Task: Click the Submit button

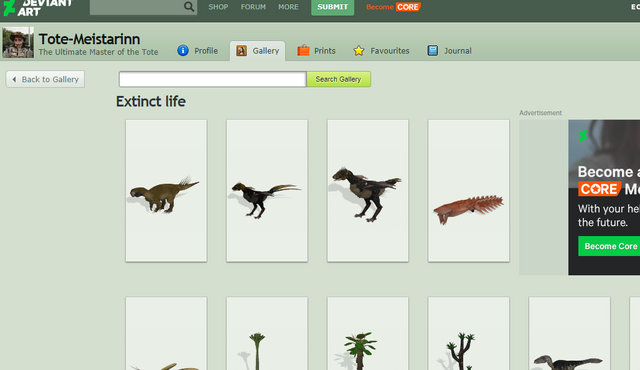Action: click(333, 7)
